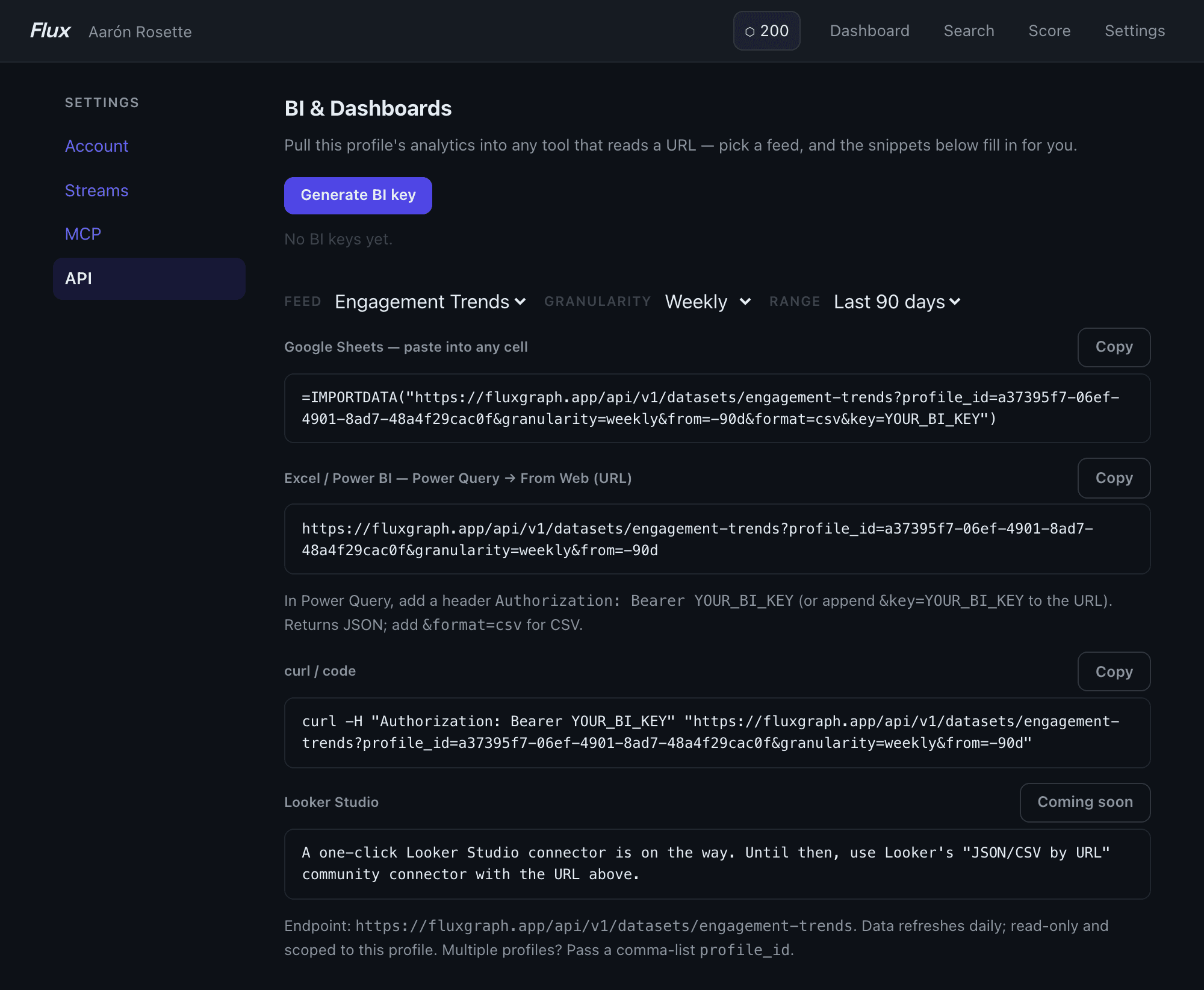Open Search in top navigation
Image resolution: width=1204 pixels, height=990 pixels.
tap(969, 31)
